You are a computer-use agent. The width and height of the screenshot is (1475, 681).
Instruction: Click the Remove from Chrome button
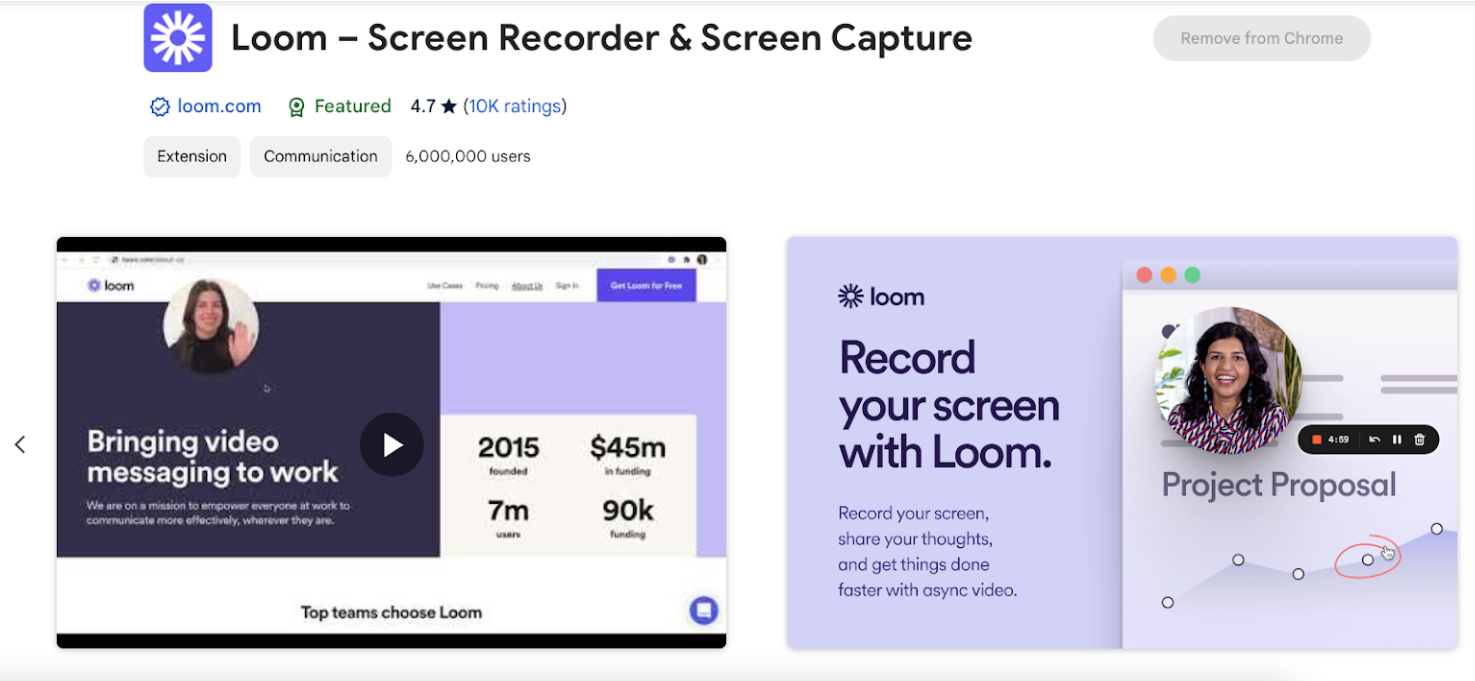click(x=1261, y=38)
